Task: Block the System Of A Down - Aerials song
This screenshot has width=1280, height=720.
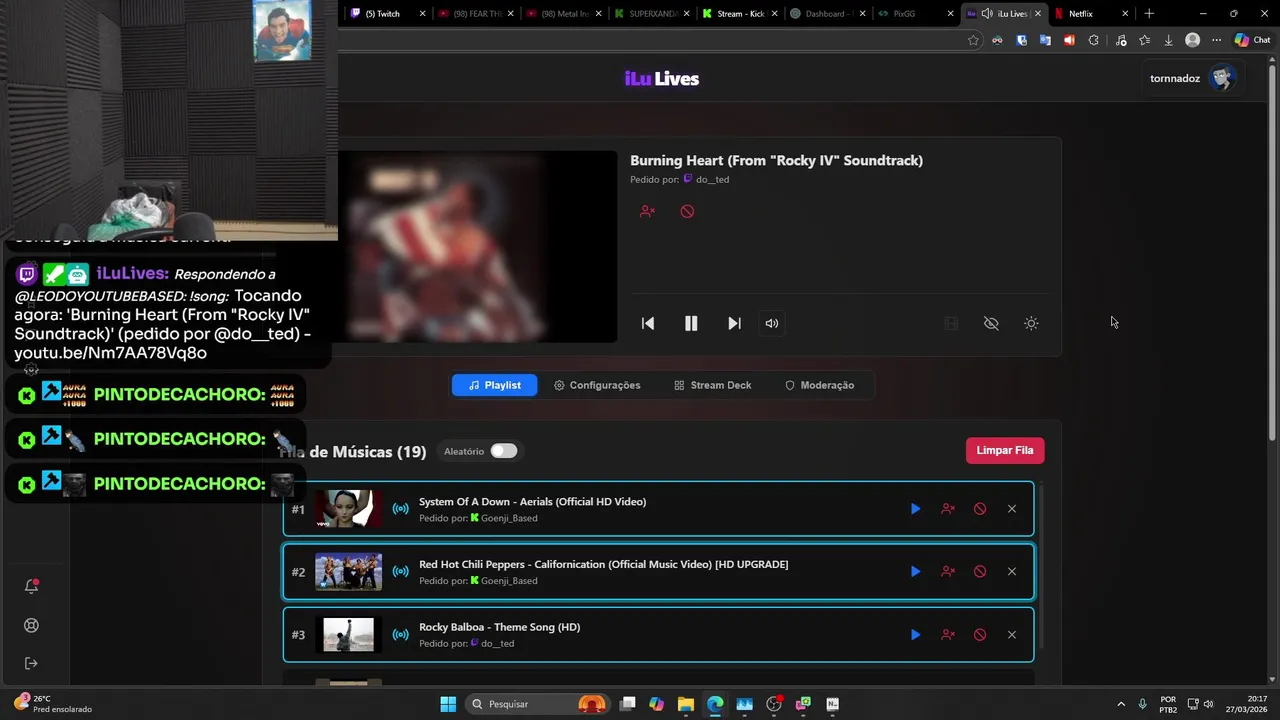Action: (x=980, y=509)
